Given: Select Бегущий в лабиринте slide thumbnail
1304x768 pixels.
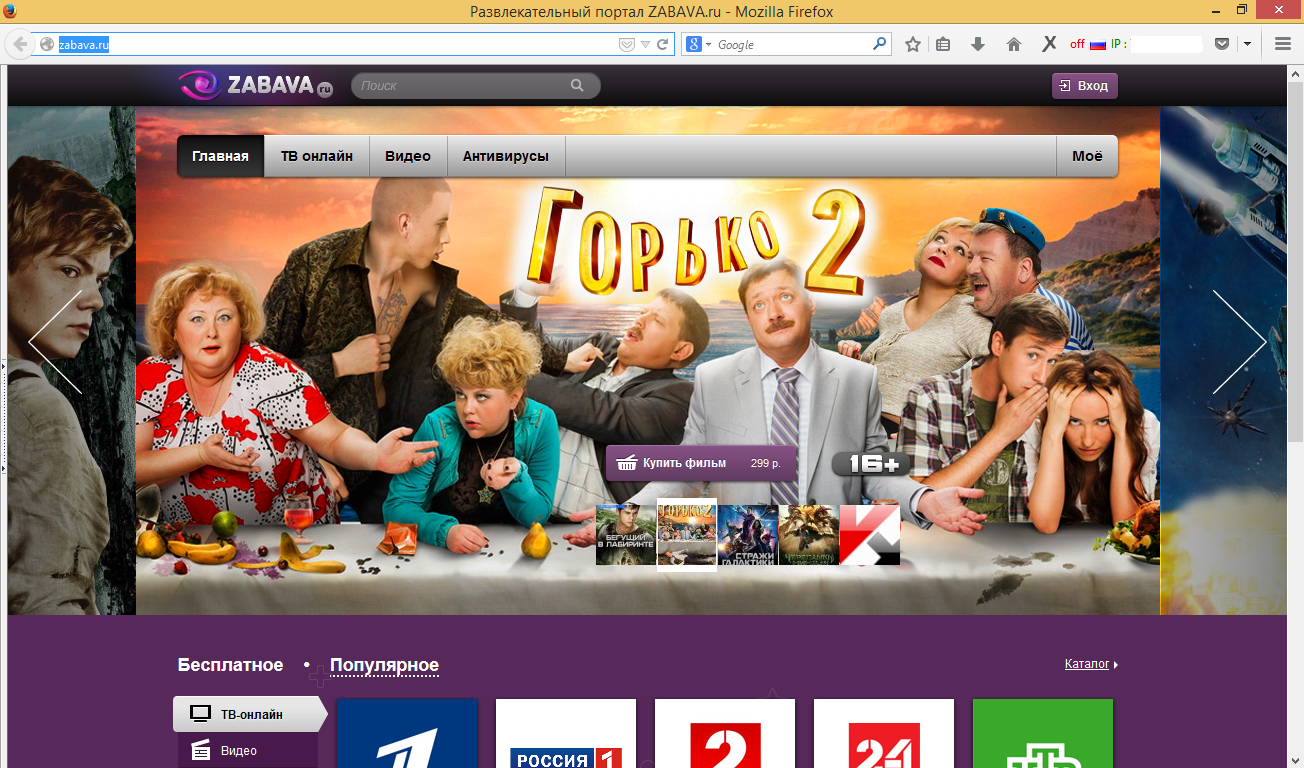Looking at the screenshot, I should 626,535.
